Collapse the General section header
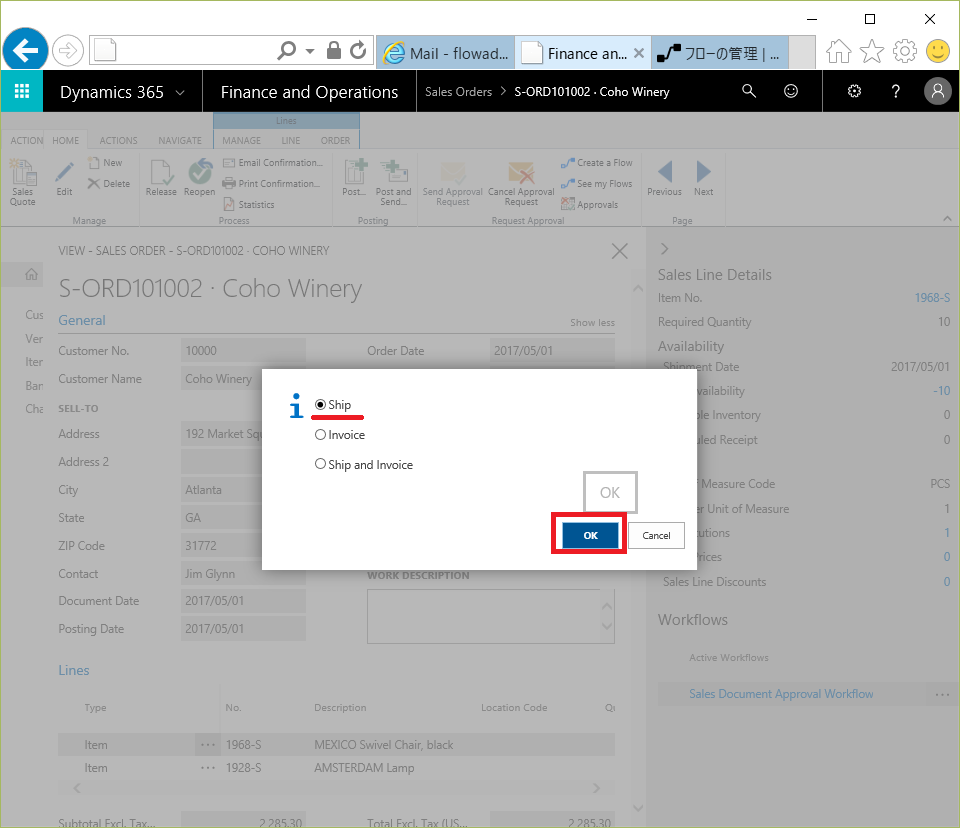This screenshot has height=828, width=960. (81, 320)
